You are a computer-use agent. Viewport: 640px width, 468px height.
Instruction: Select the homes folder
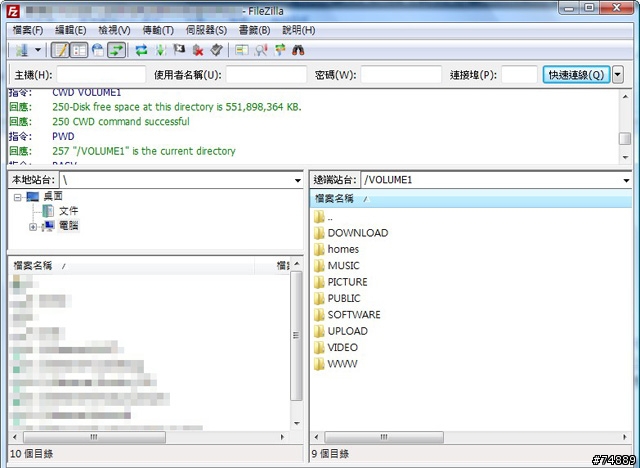343,249
